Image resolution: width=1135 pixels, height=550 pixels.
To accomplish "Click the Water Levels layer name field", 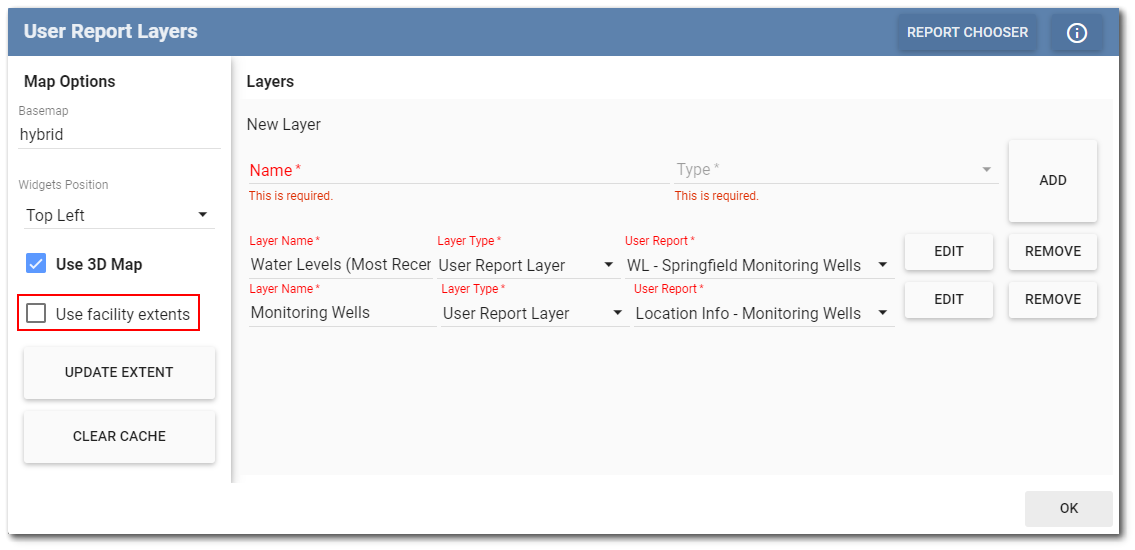I will [340, 266].
